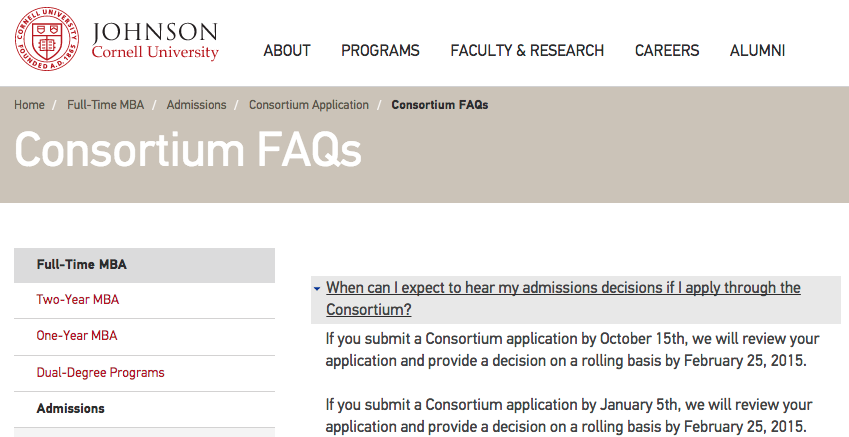
Task: Go to Dual-Degree Programs sidebar link
Action: tap(100, 373)
